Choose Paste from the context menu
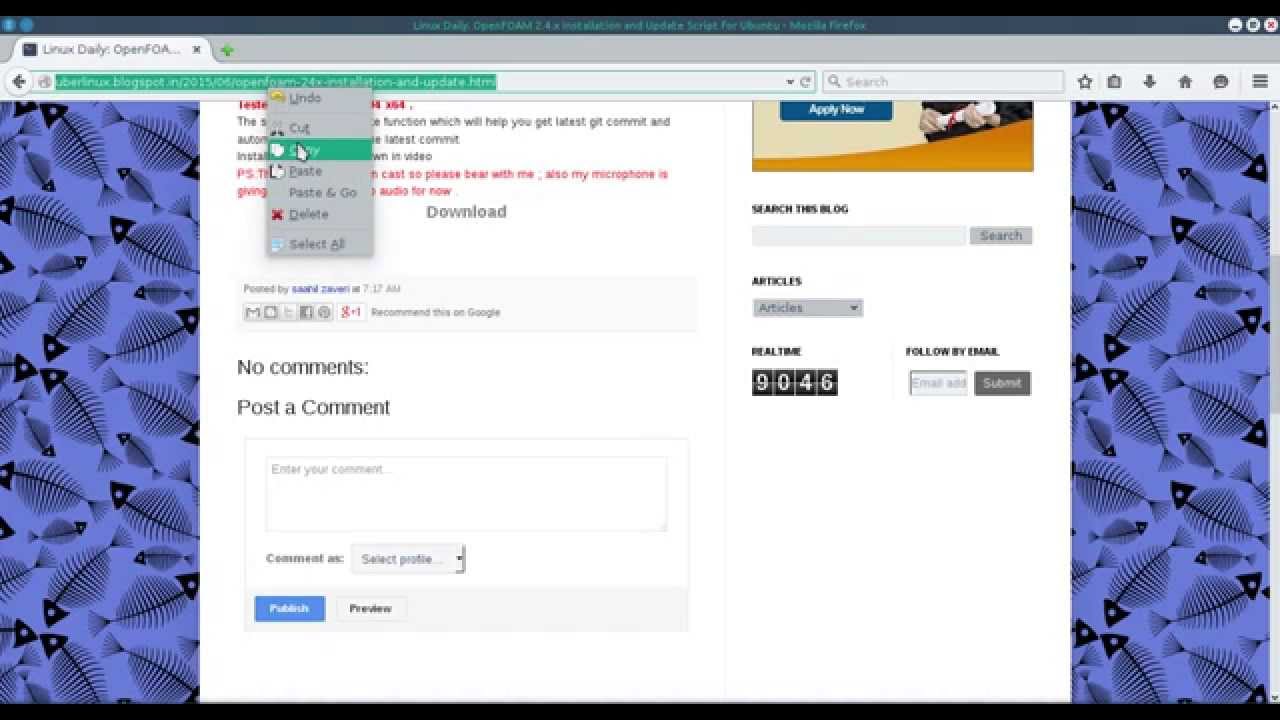1280x720 pixels. point(319,171)
